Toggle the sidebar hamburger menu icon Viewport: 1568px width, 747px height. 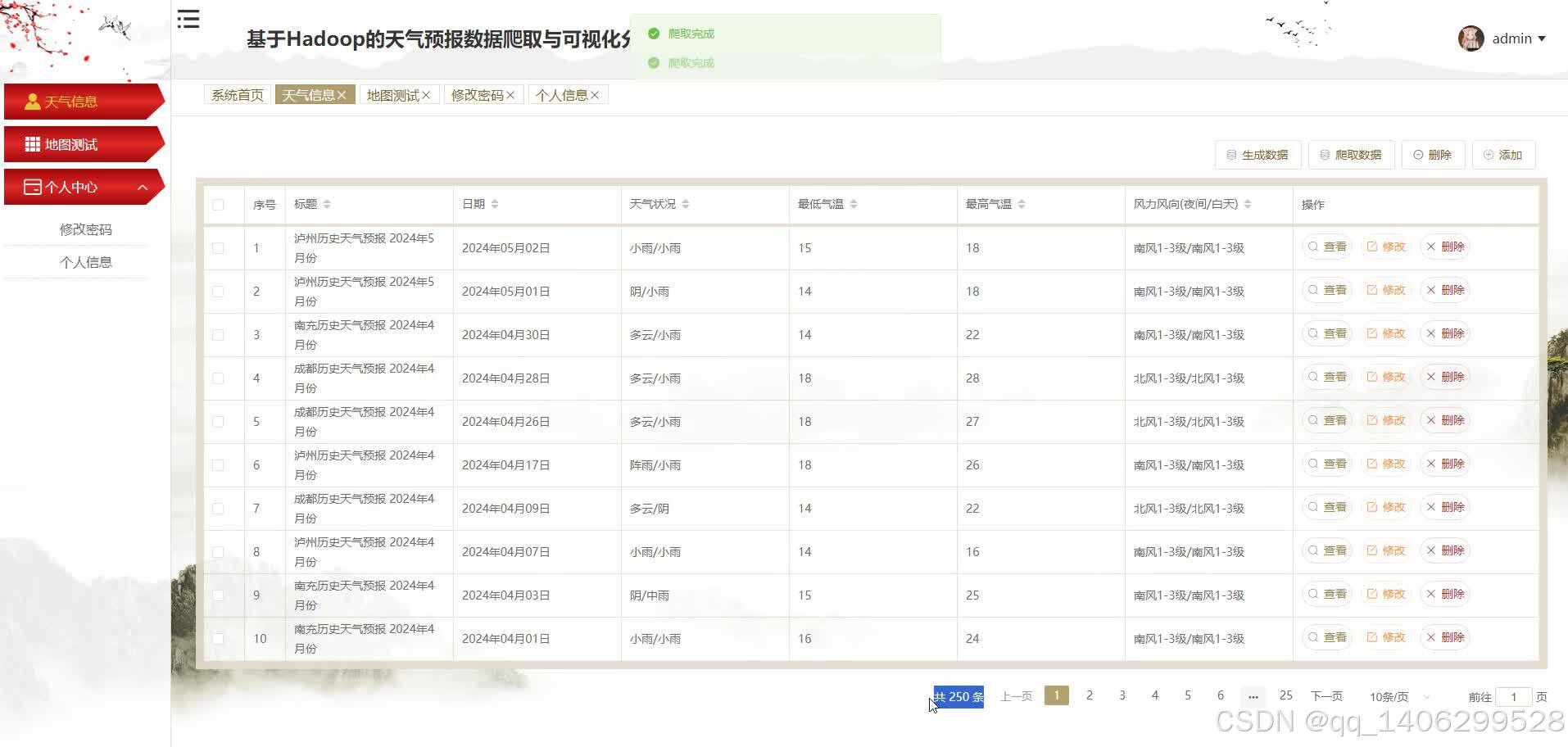pyautogui.click(x=188, y=19)
